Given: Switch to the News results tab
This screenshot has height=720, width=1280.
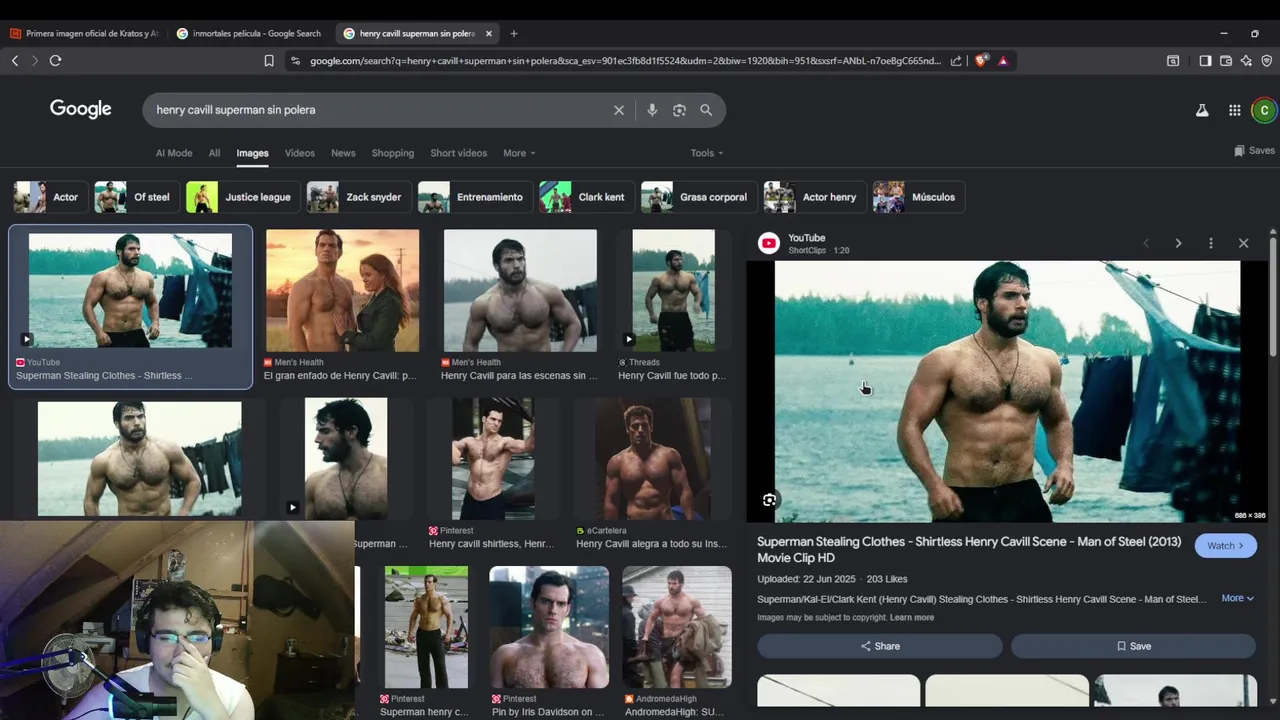Looking at the screenshot, I should 343,153.
